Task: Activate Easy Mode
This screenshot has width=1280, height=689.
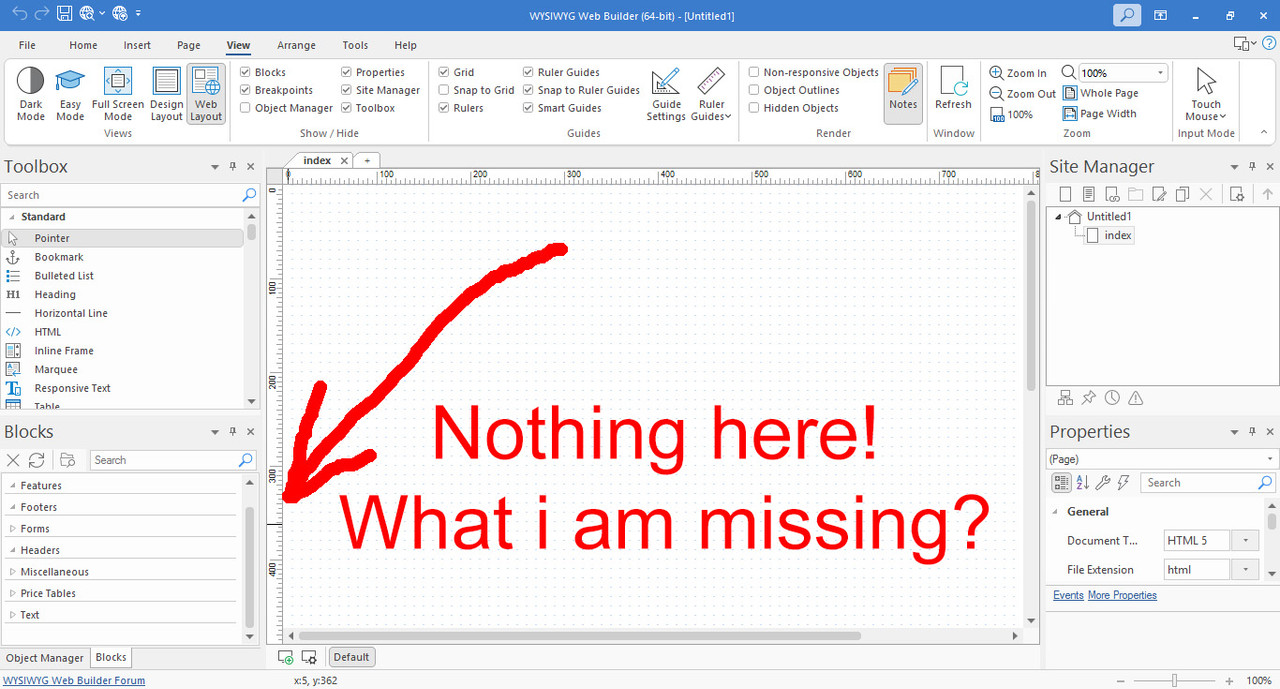Action: [x=70, y=94]
